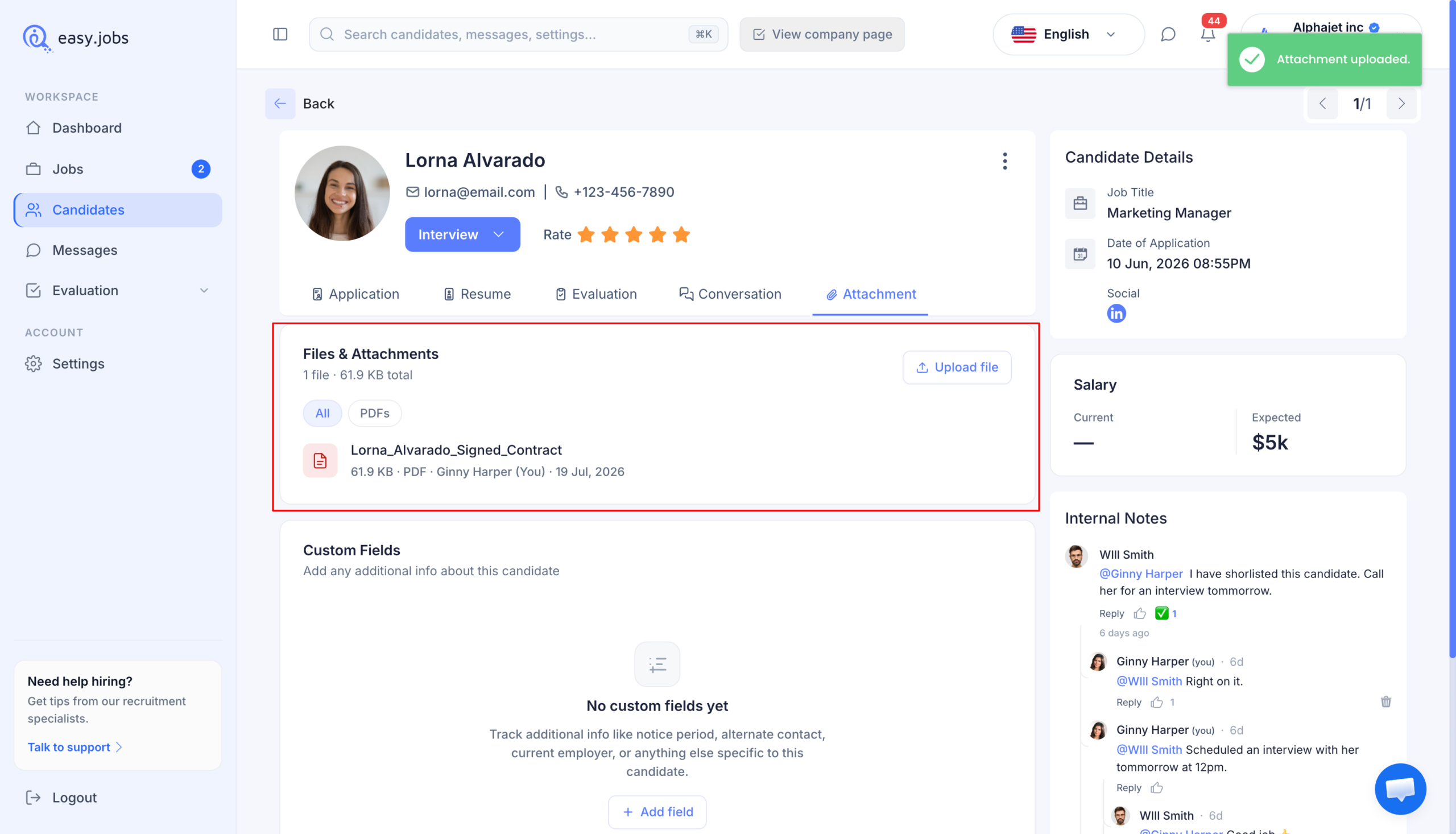
Task: Click the phone icon beside the number
Action: coord(562,192)
